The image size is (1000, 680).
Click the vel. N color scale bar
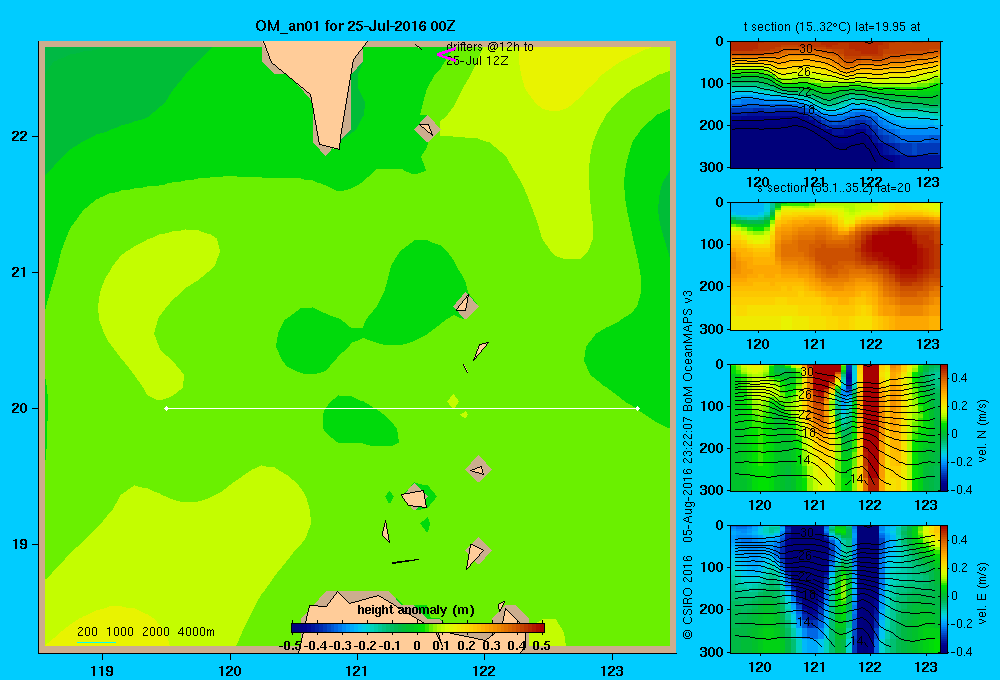(944, 427)
